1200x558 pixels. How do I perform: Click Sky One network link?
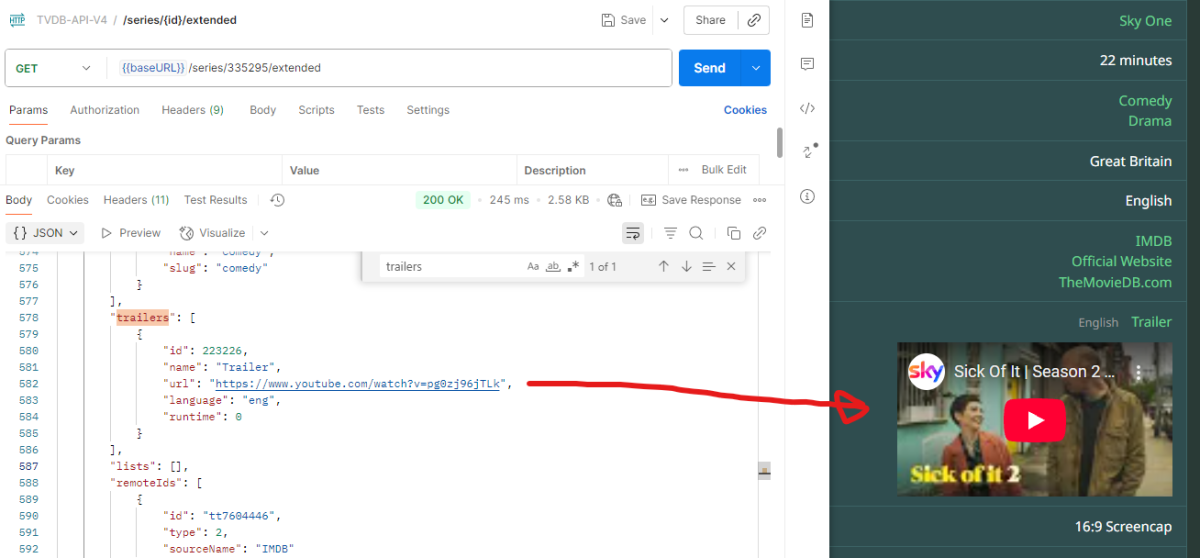click(x=1145, y=21)
